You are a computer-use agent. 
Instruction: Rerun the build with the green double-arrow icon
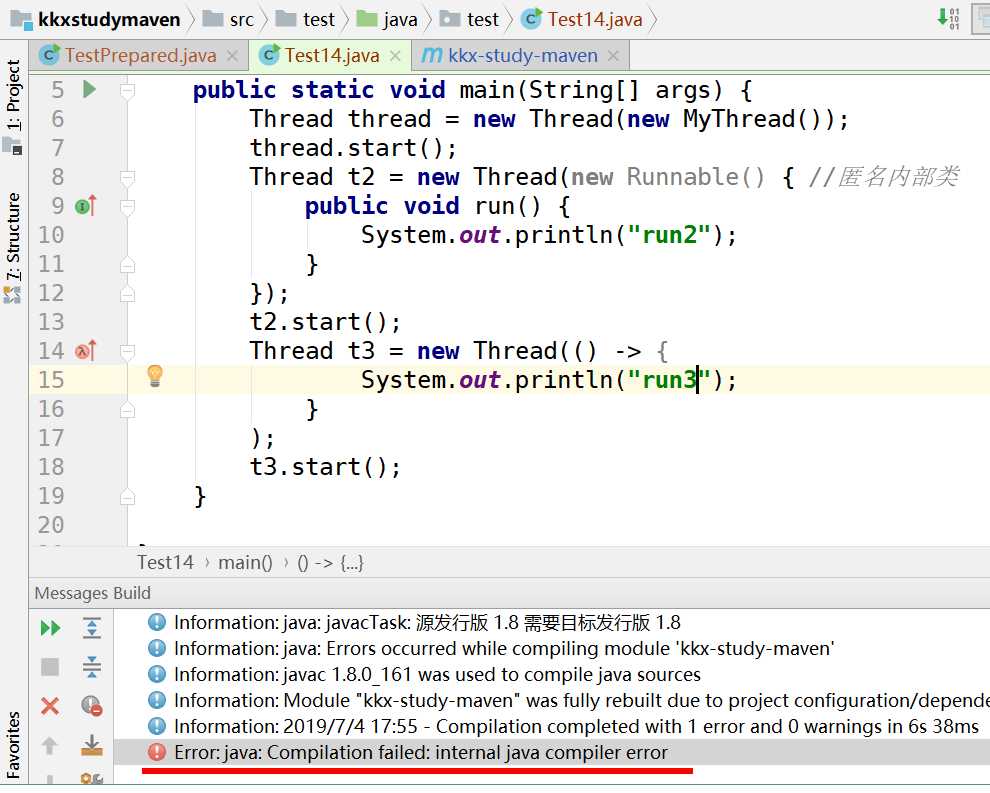click(x=50, y=628)
